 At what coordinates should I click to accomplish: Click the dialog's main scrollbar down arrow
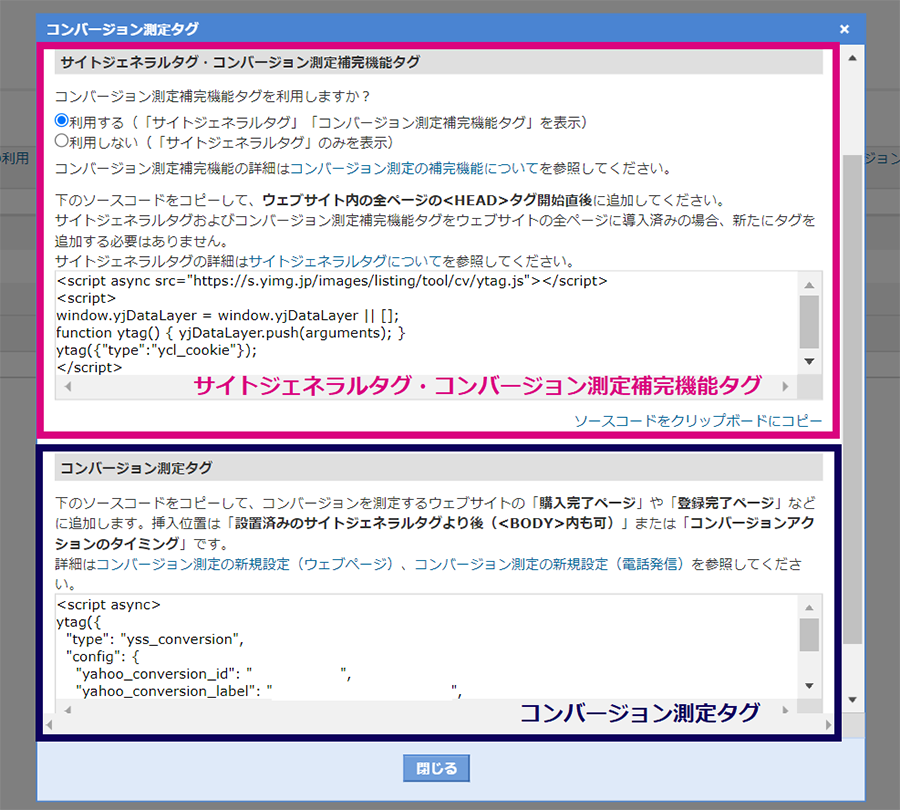[x=853, y=700]
